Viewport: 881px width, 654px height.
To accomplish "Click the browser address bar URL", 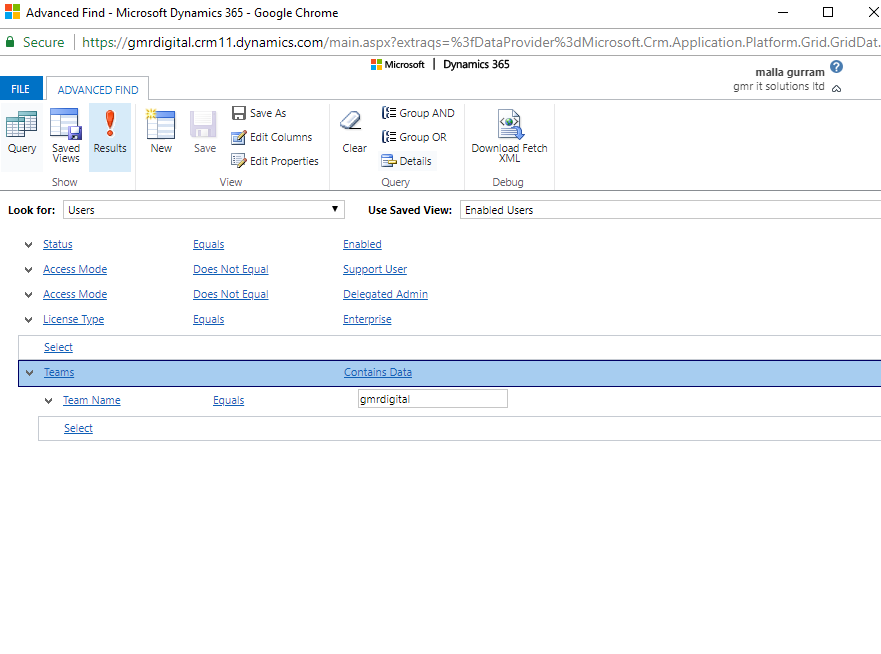I will [x=480, y=42].
